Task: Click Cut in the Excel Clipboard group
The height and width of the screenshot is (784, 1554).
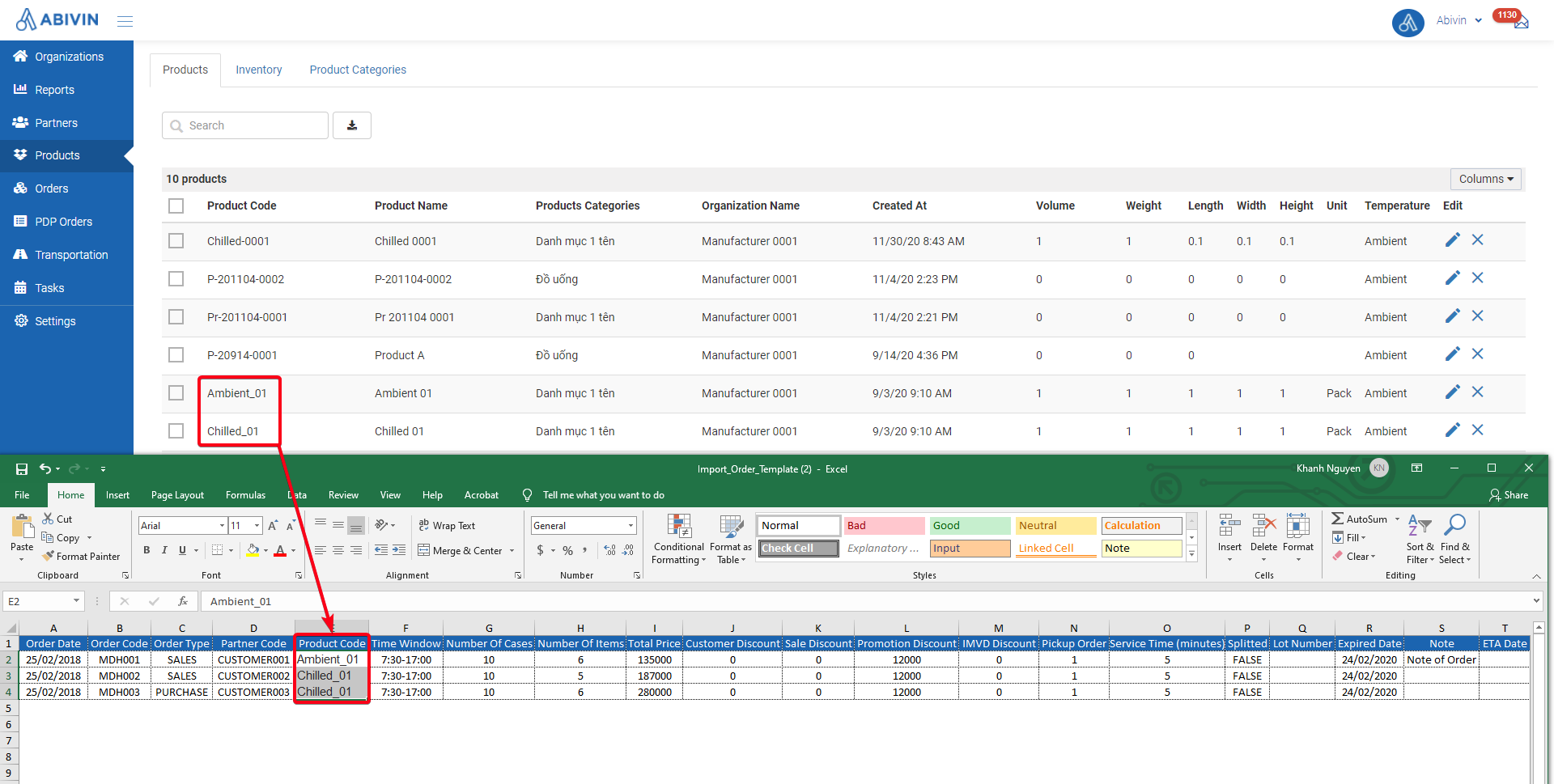Action: point(57,519)
